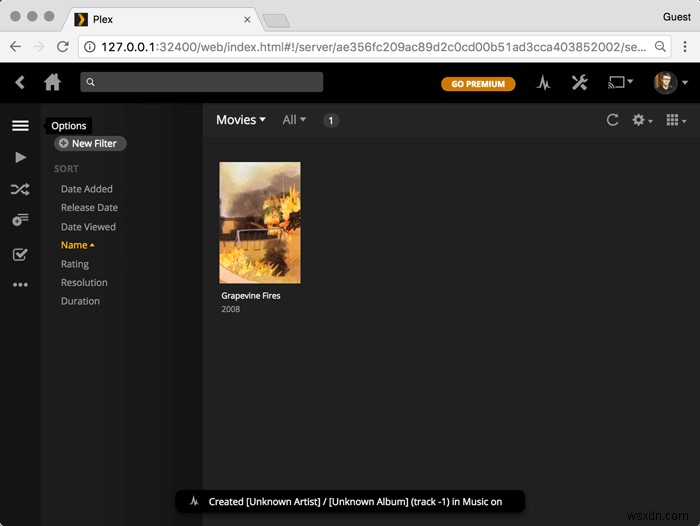This screenshot has height=526, width=700.
Task: Open the Plex home icon
Action: pos(52,82)
